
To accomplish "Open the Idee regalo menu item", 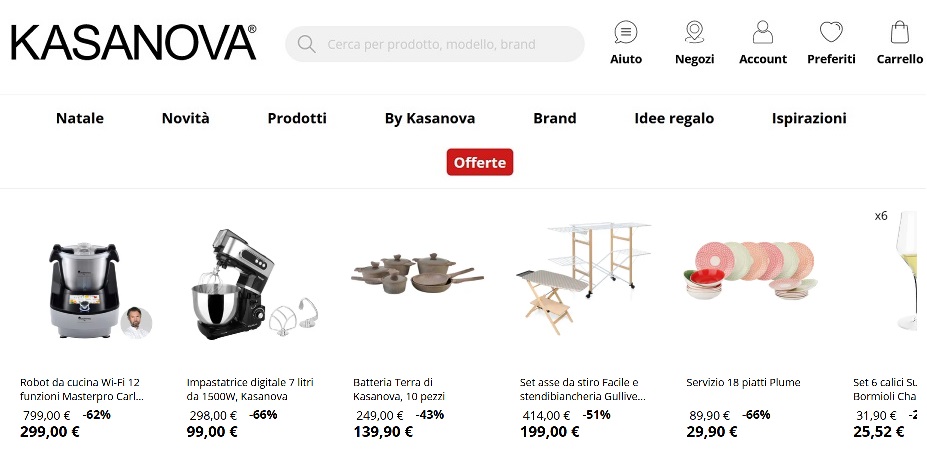I will click(674, 118).
